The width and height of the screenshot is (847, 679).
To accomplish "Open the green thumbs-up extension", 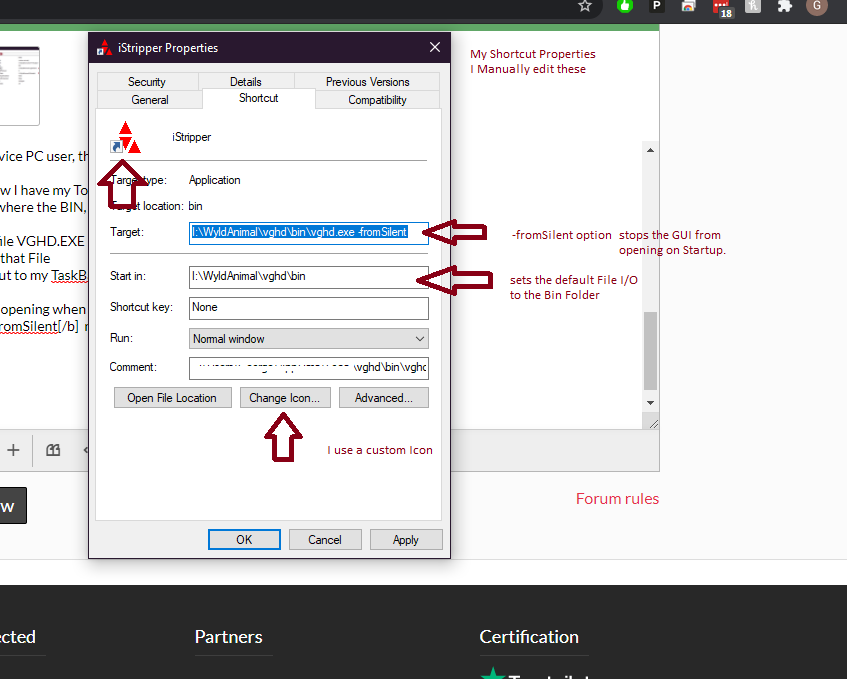I will 625,6.
